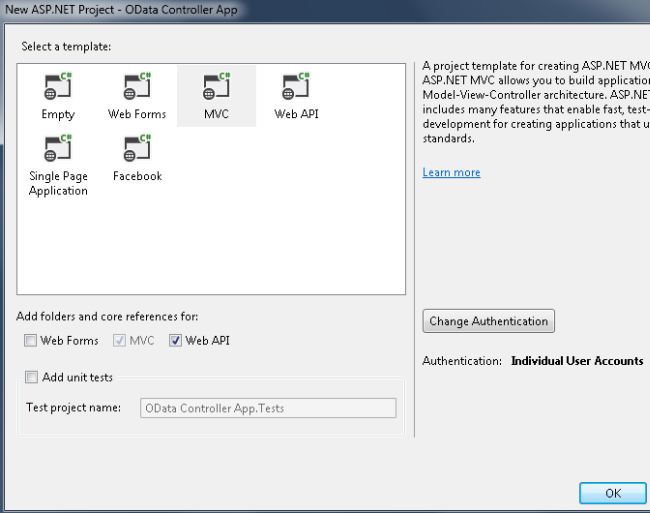Open the Change Authentication dialog
The image size is (650, 513).
pos(488,321)
